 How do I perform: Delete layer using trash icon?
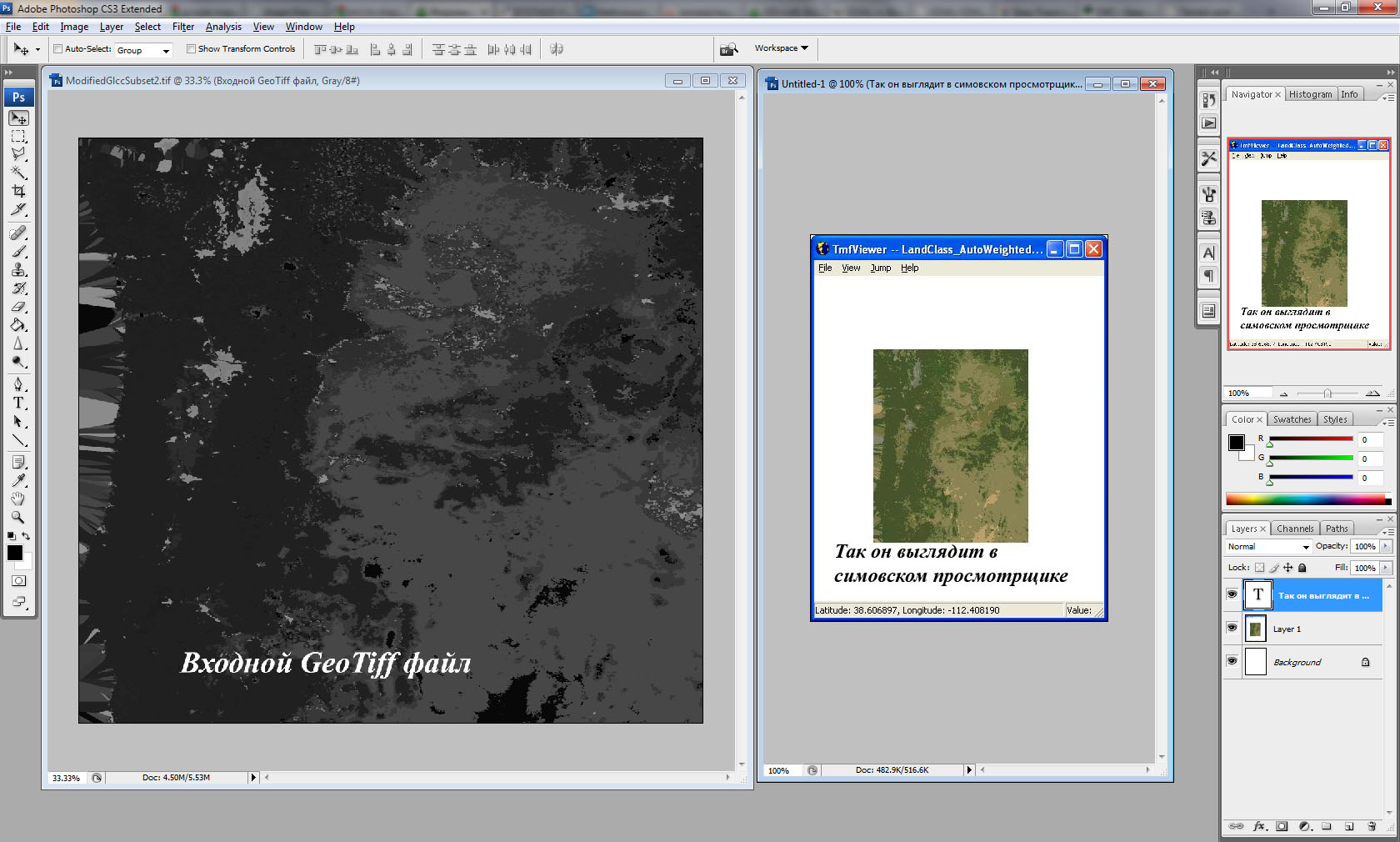pyautogui.click(x=1372, y=826)
